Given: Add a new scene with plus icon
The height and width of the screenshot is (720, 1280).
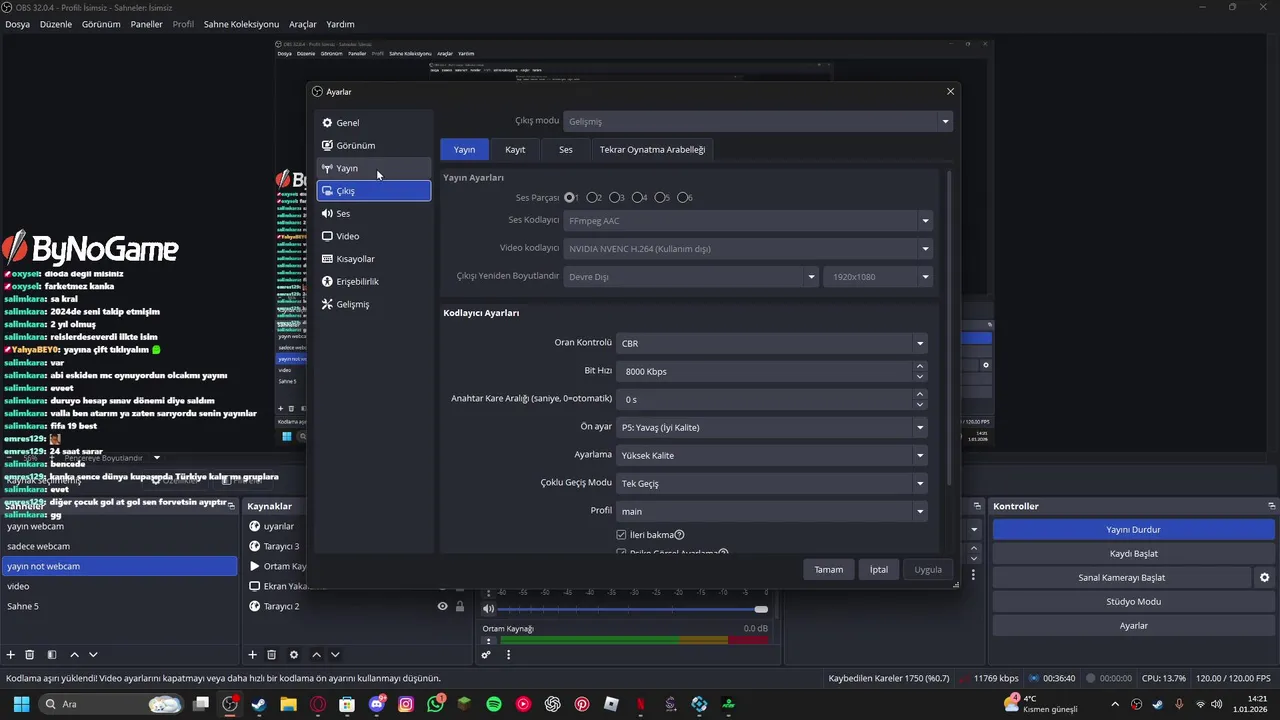Looking at the screenshot, I should pos(11,655).
